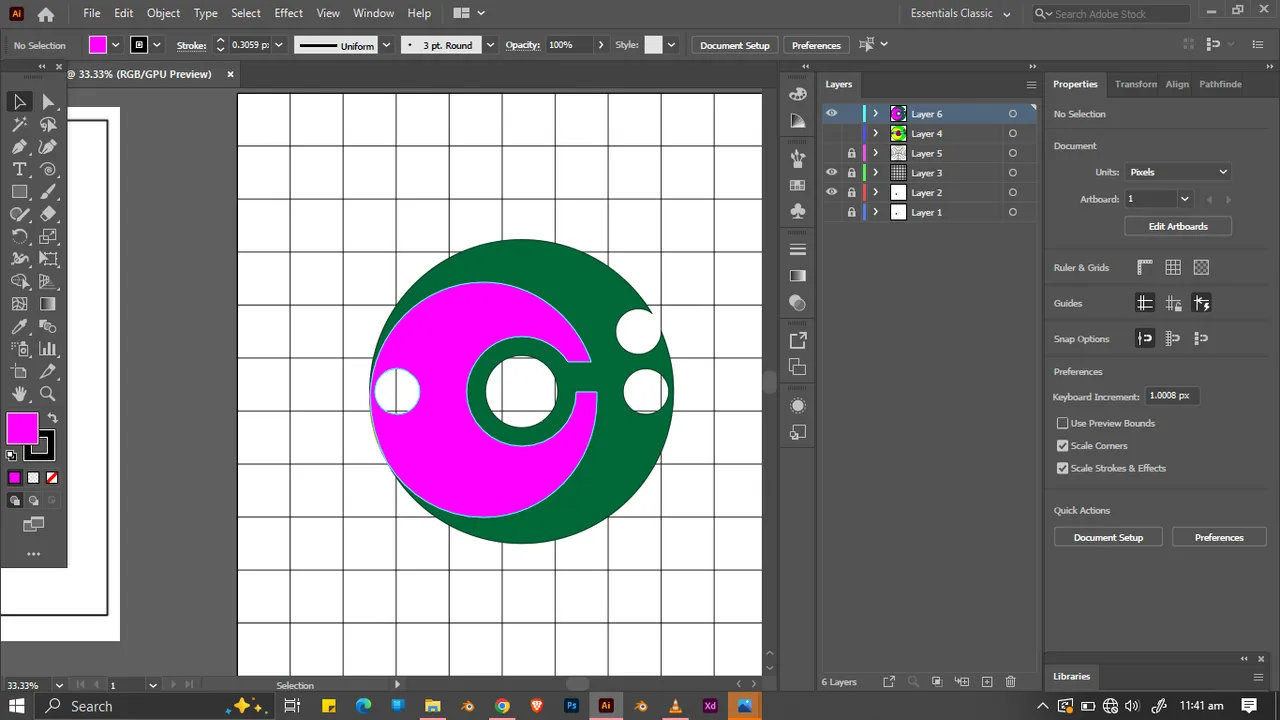Hide Layer 2 using its eye
This screenshot has width=1280, height=720.
tap(831, 192)
